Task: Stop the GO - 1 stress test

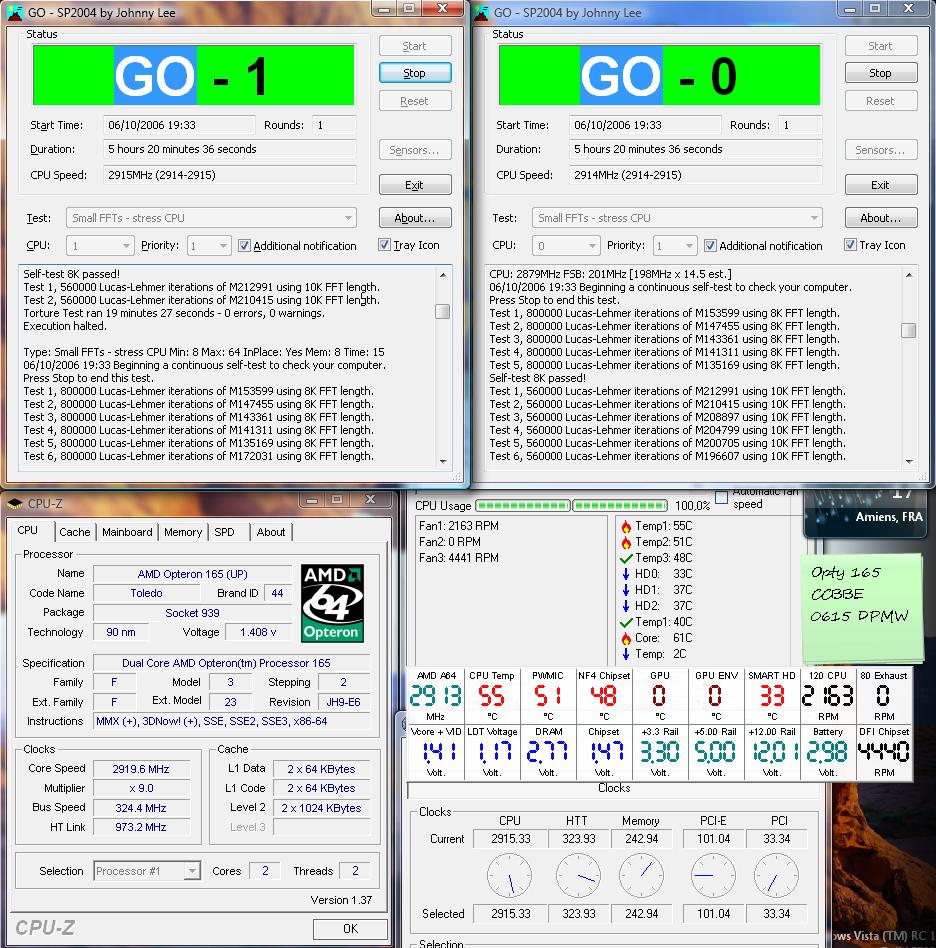Action: [415, 73]
